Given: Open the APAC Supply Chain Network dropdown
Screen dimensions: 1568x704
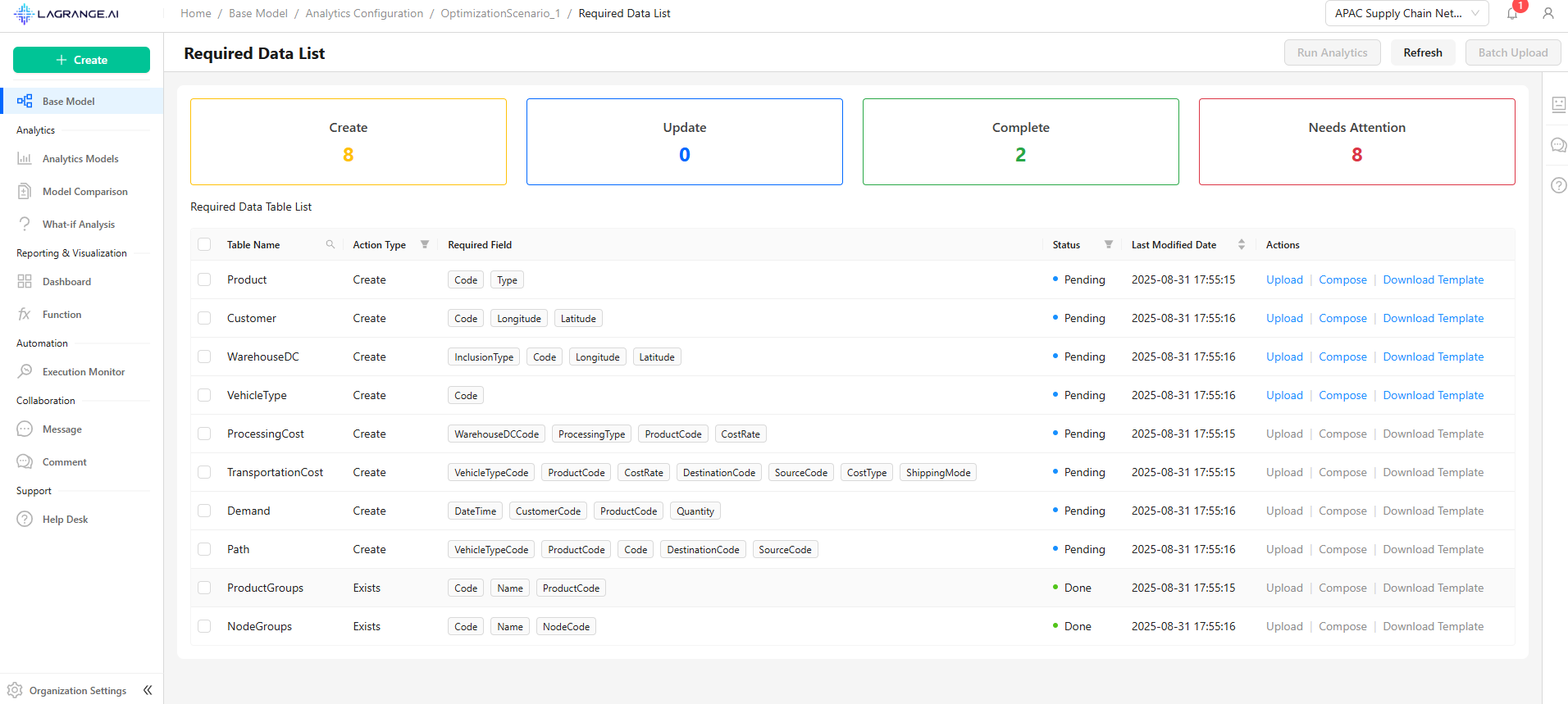Looking at the screenshot, I should click(x=1406, y=13).
